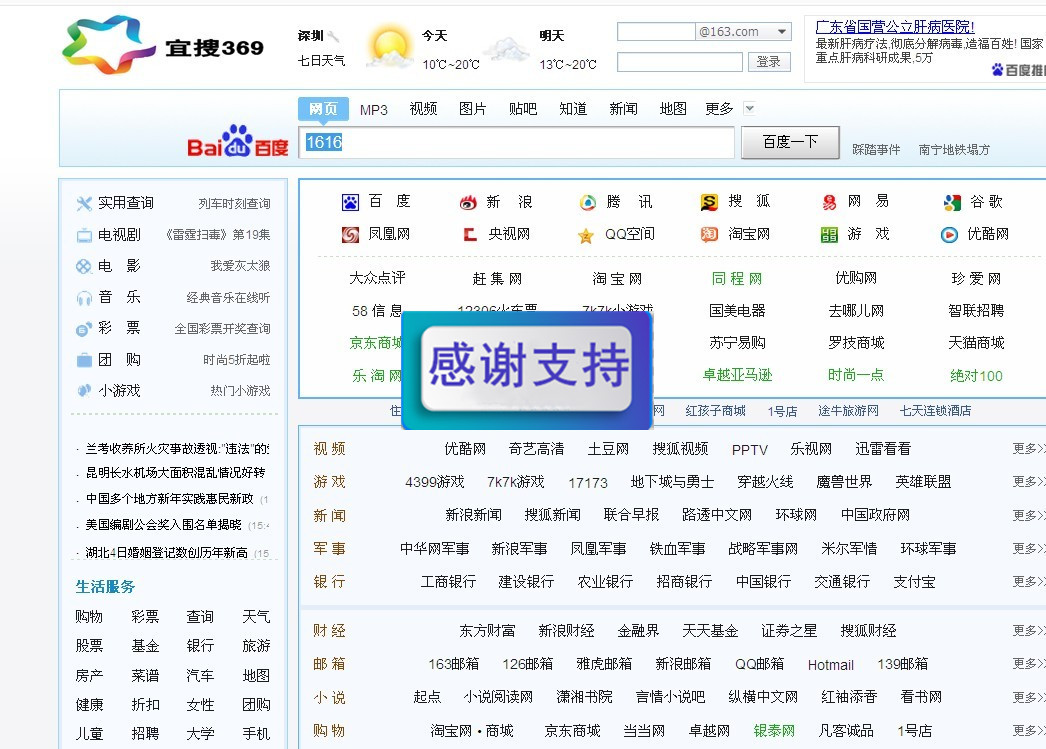1046x749 pixels.
Task: Open the 卓越亚马逊 link
Action: pos(737,376)
